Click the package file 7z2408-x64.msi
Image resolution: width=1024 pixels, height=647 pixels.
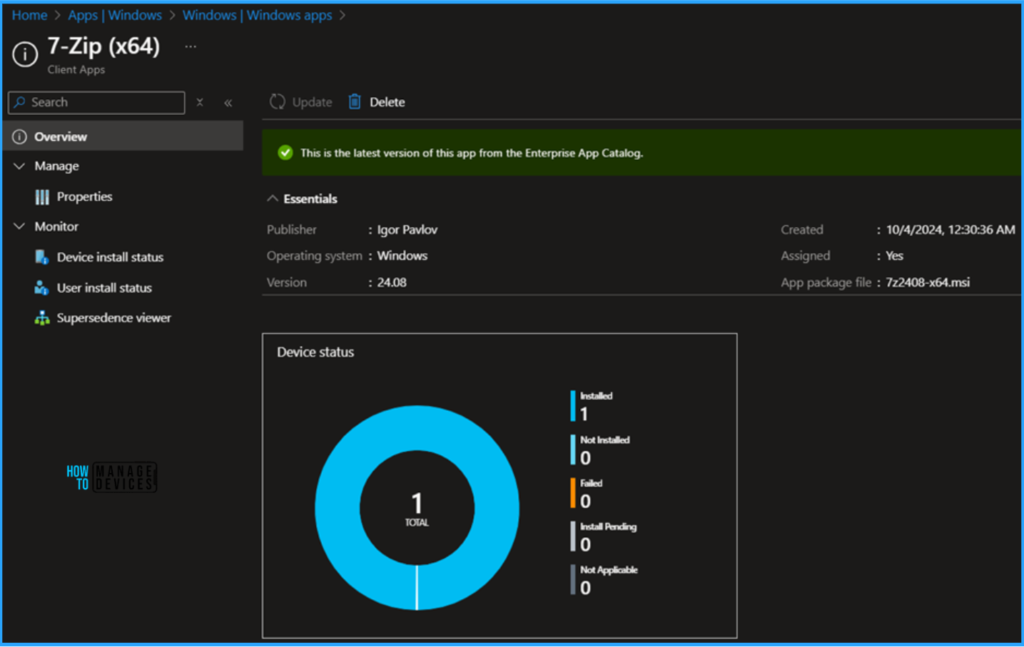tap(927, 283)
